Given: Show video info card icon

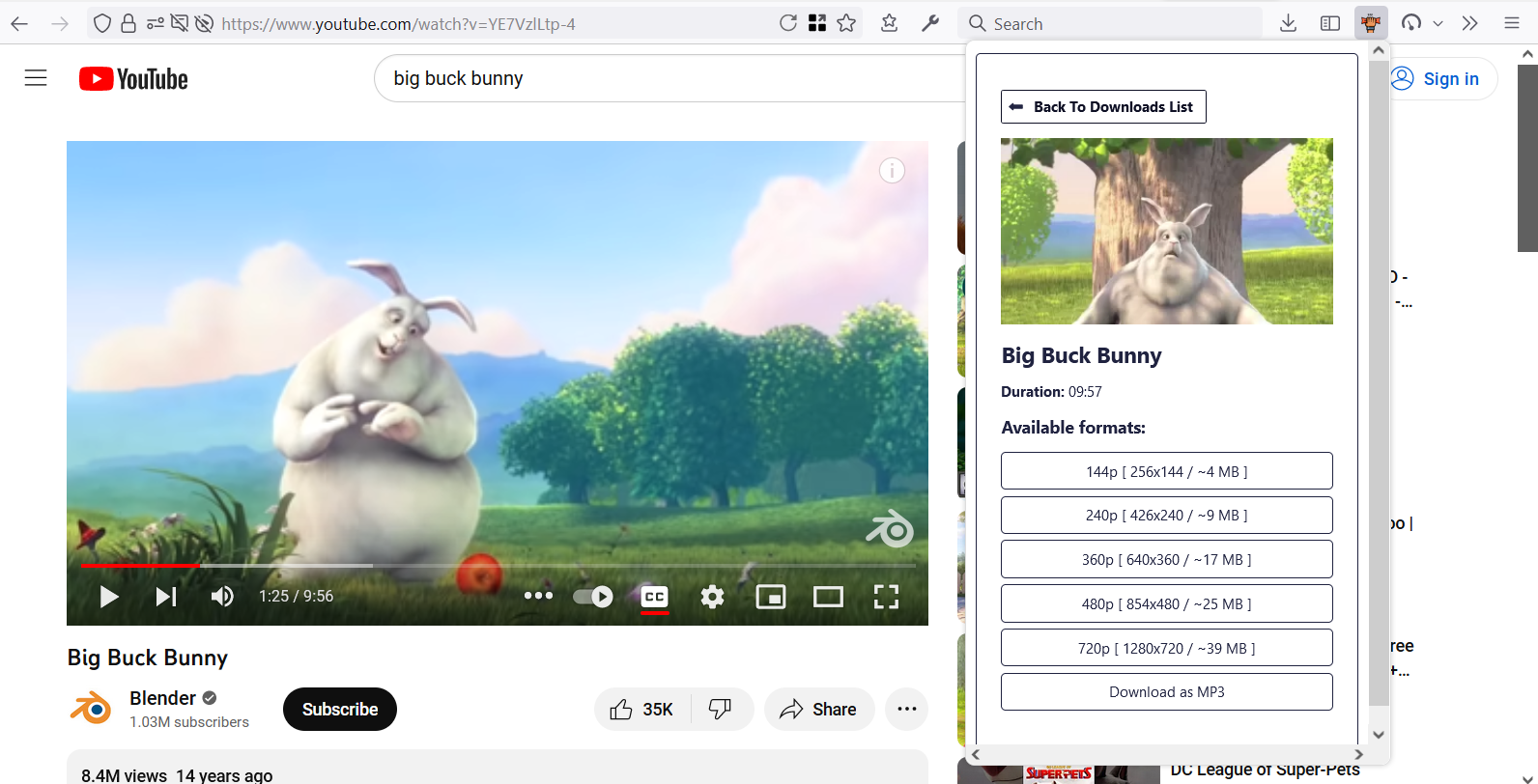Looking at the screenshot, I should click(892, 171).
